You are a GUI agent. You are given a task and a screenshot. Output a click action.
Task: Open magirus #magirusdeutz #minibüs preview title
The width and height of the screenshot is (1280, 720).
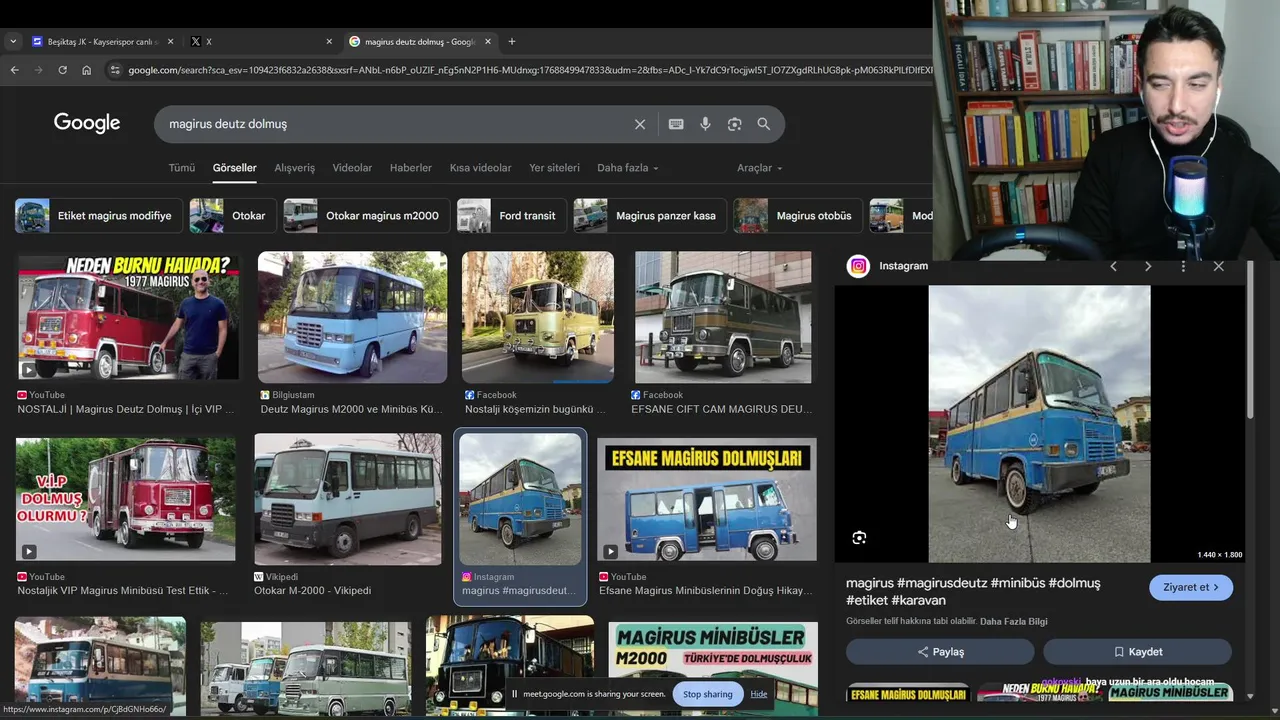[x=973, y=591]
